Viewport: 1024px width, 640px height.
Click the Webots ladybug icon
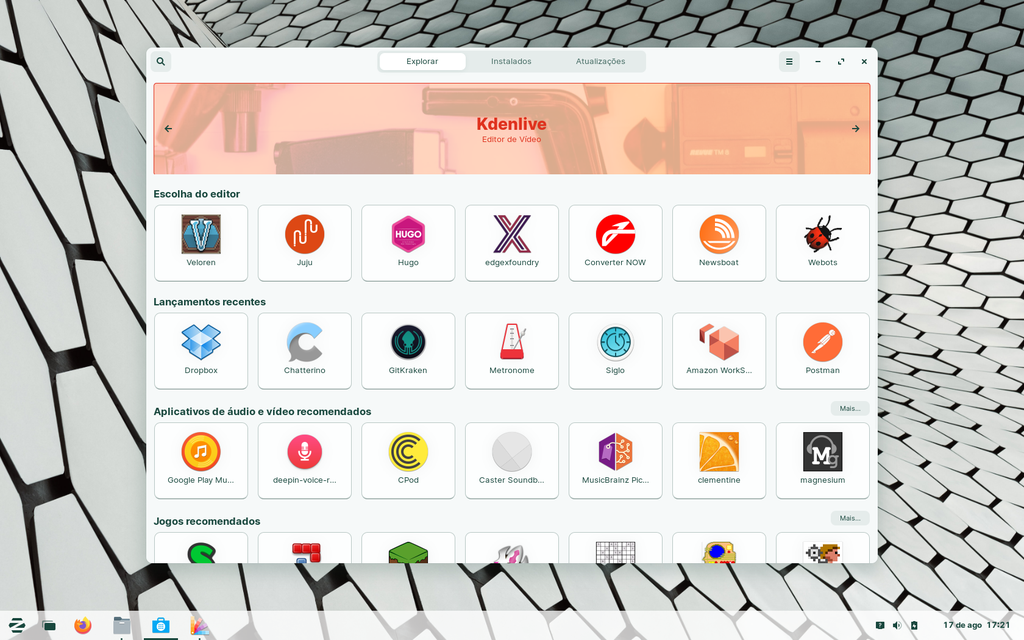(822, 234)
